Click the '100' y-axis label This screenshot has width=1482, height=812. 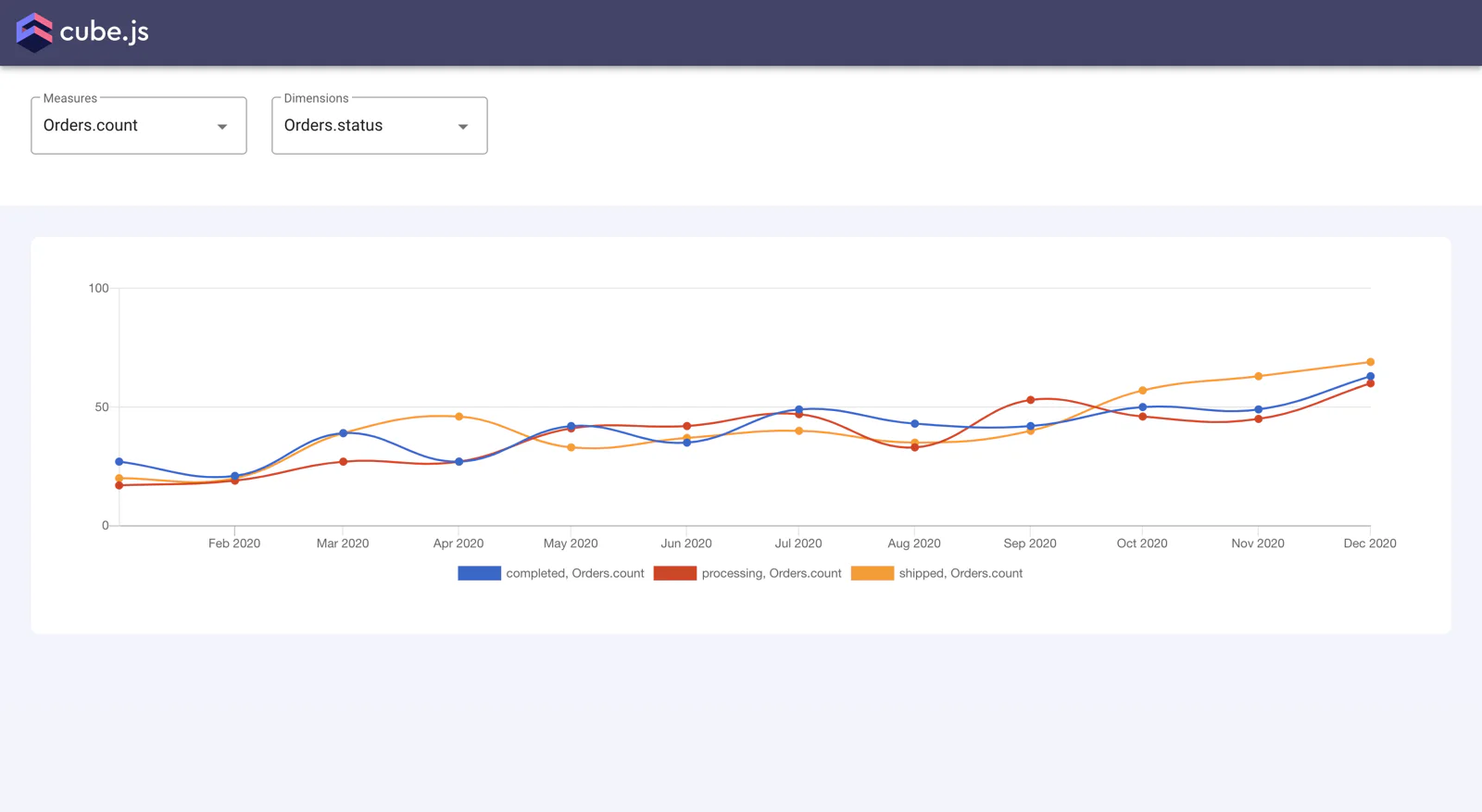(x=98, y=288)
